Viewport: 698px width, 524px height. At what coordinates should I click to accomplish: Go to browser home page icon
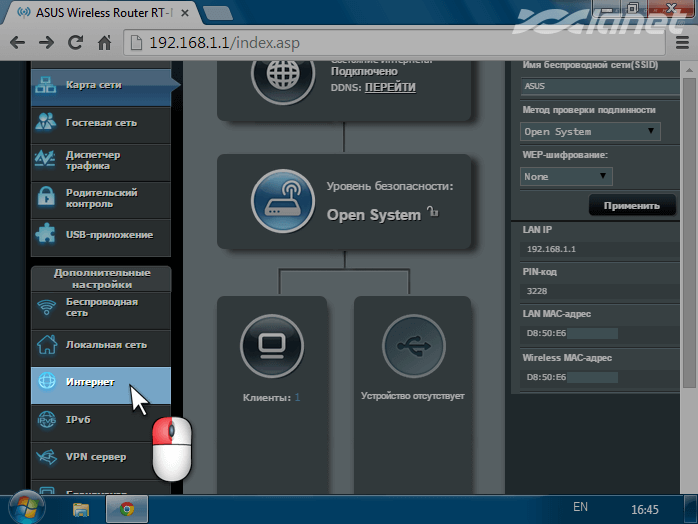[x=103, y=43]
